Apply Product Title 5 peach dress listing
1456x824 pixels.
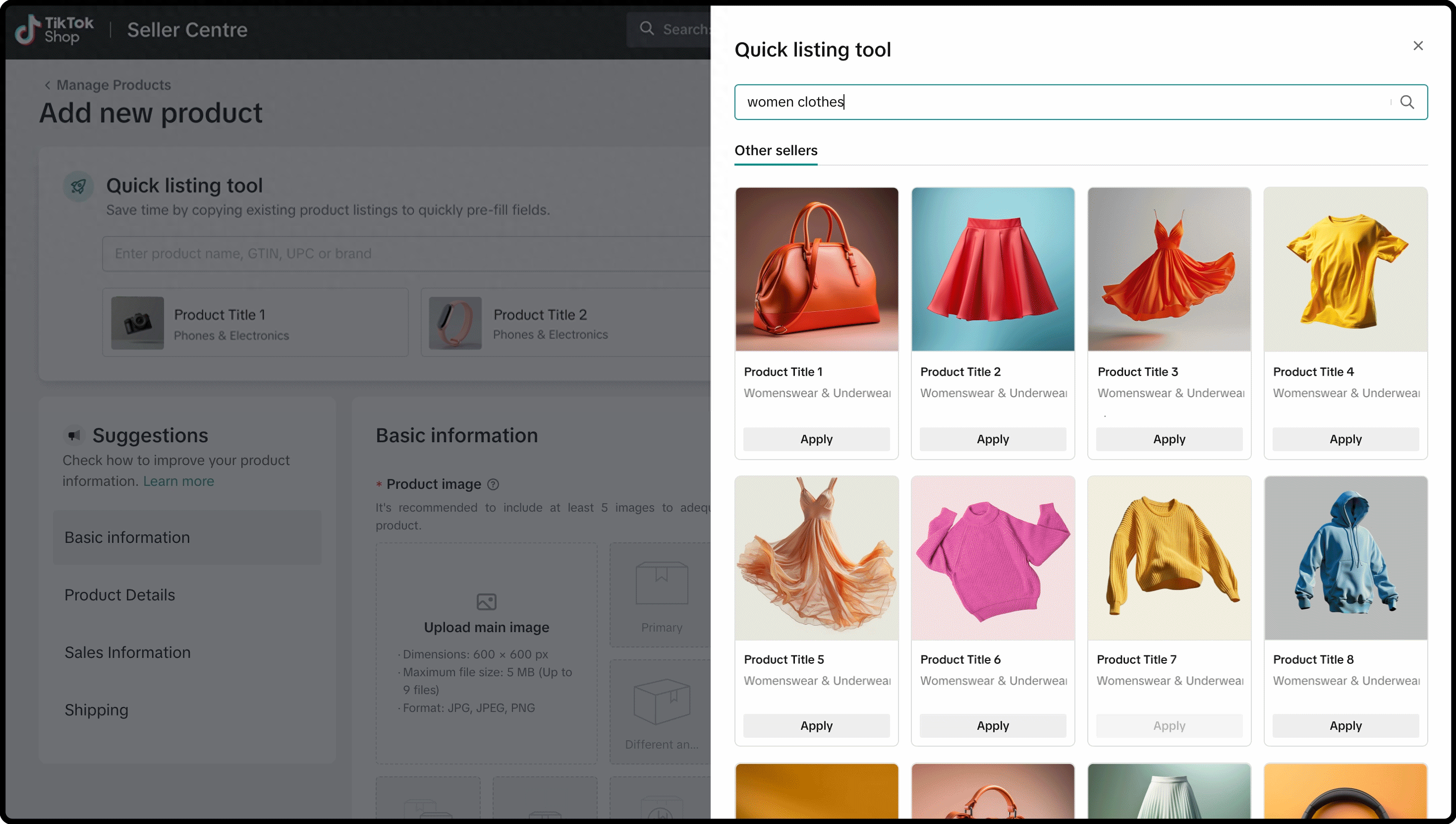816,725
